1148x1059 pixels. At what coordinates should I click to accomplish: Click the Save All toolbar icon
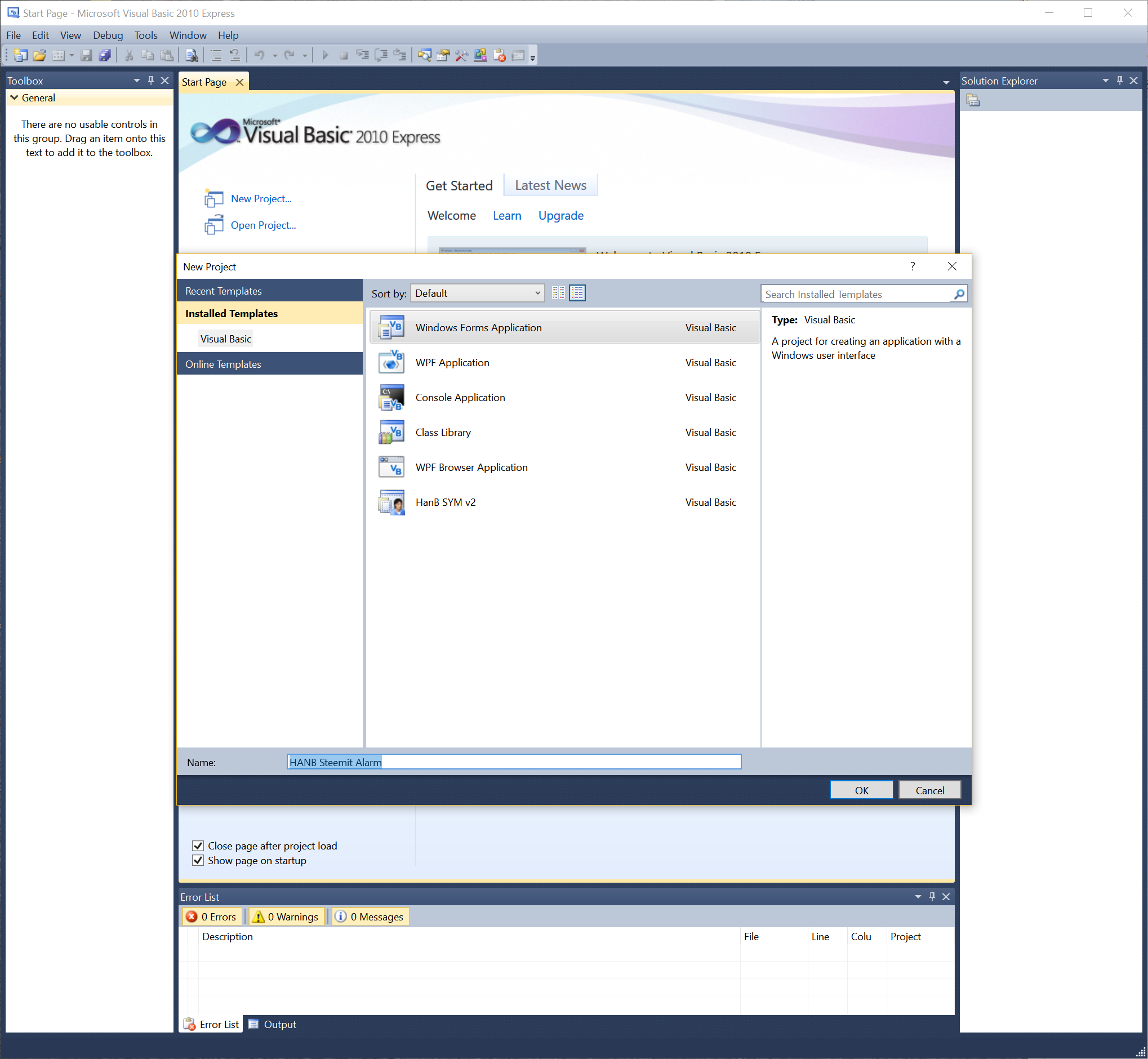click(105, 56)
